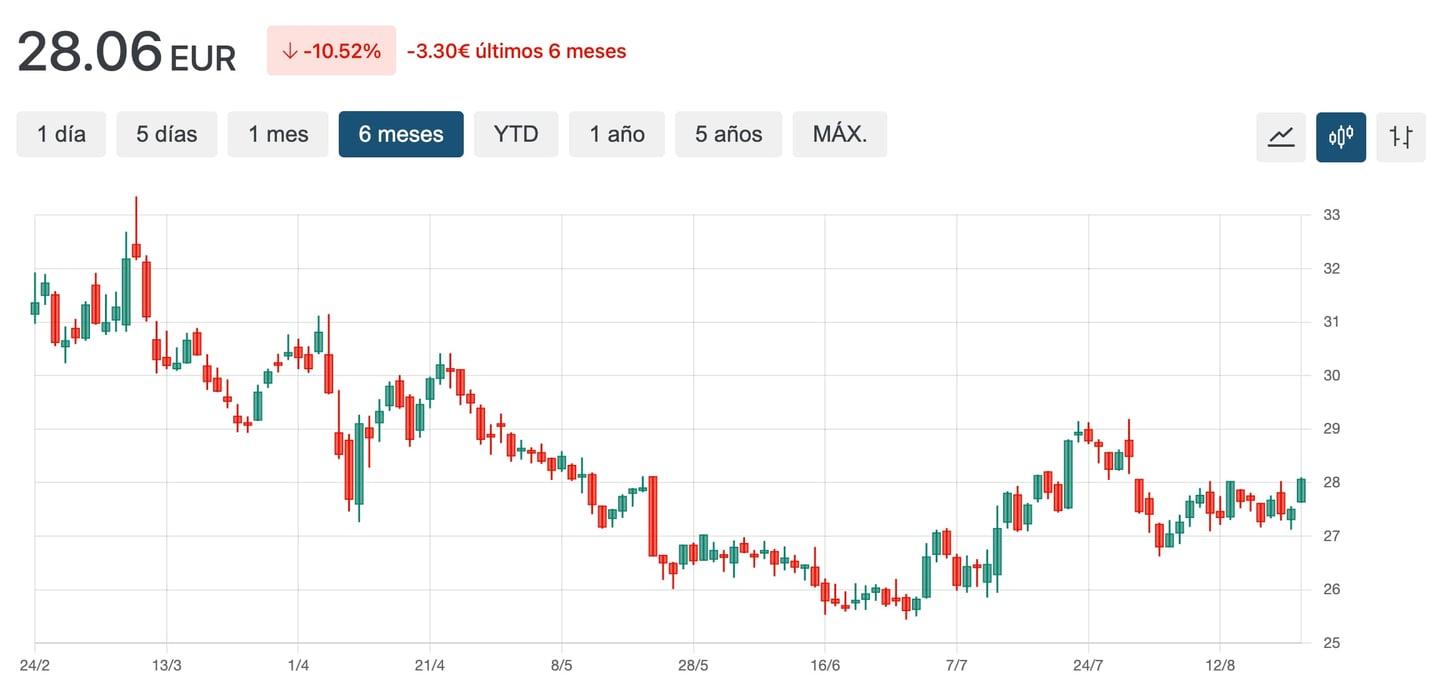1440x691 pixels.
Task: Click the 24/2 date on the x-axis
Action: coord(34,665)
